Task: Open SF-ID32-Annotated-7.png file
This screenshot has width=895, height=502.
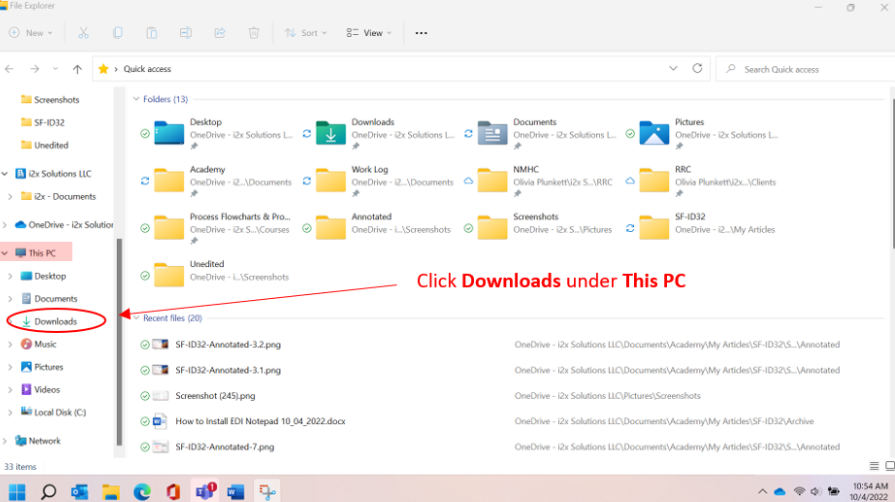Action: click(224, 447)
